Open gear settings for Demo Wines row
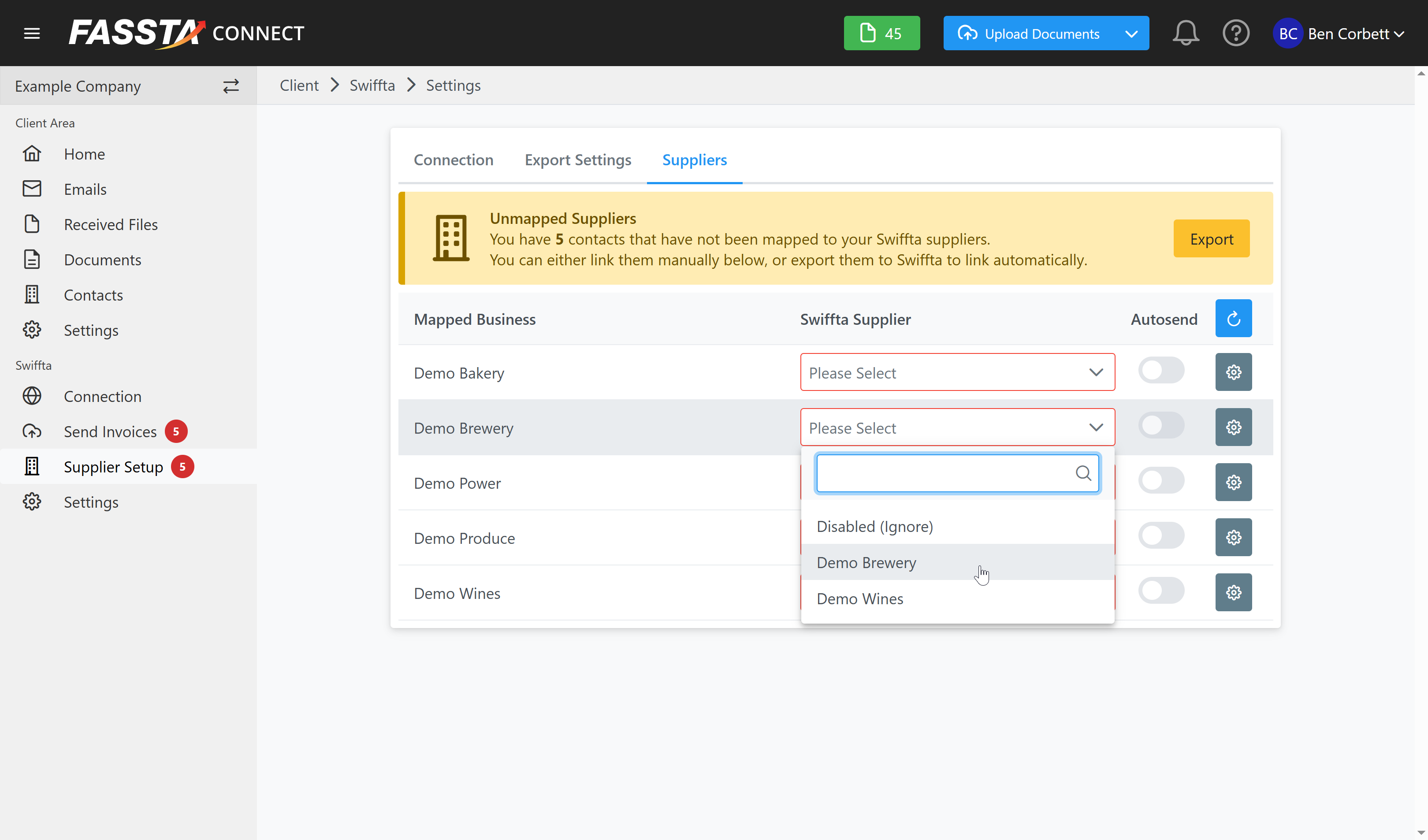This screenshot has height=840, width=1428. click(1233, 592)
